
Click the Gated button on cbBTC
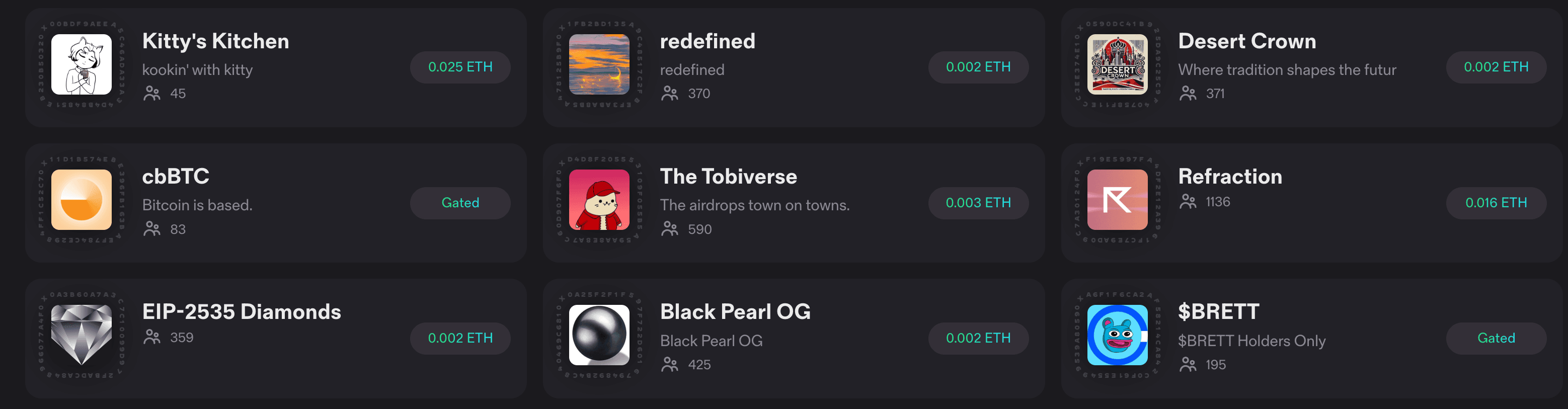(460, 203)
